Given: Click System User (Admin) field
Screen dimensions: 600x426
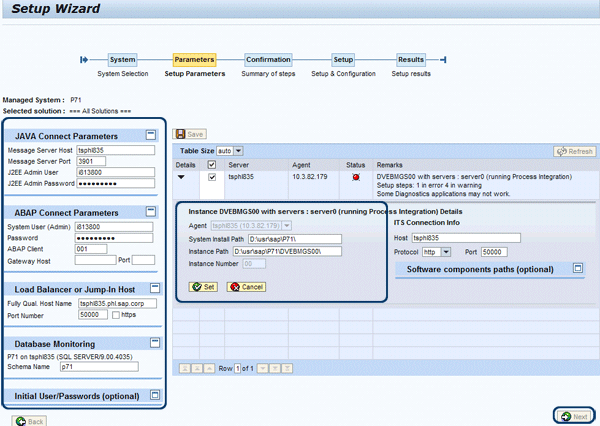Looking at the screenshot, I should coord(114,227).
